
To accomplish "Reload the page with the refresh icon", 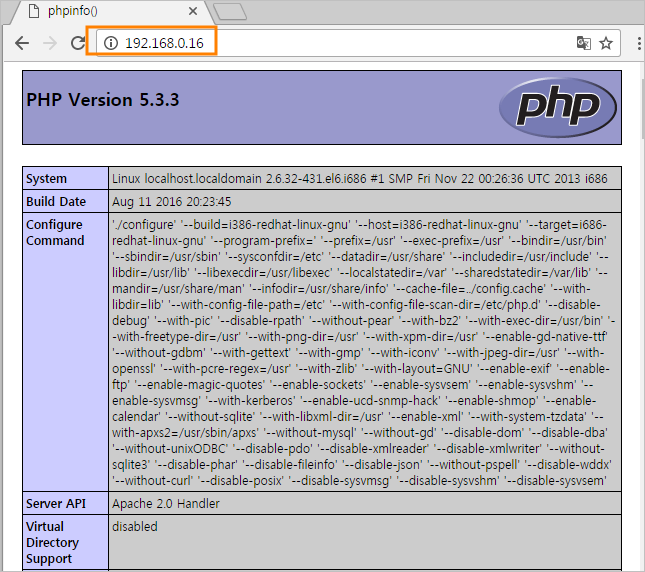I will (x=78, y=43).
